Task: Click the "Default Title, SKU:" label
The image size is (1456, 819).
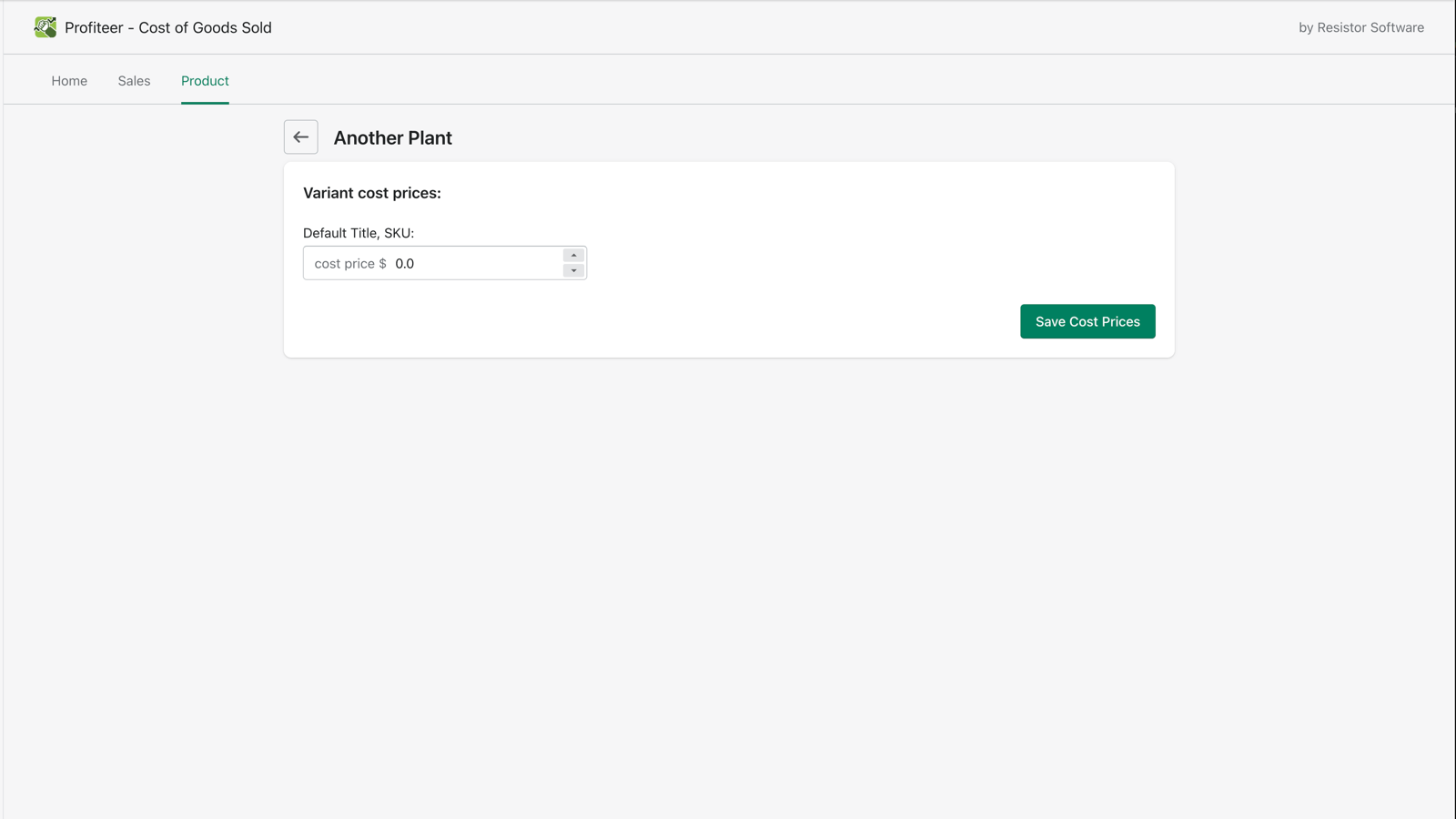Action: coord(359,233)
